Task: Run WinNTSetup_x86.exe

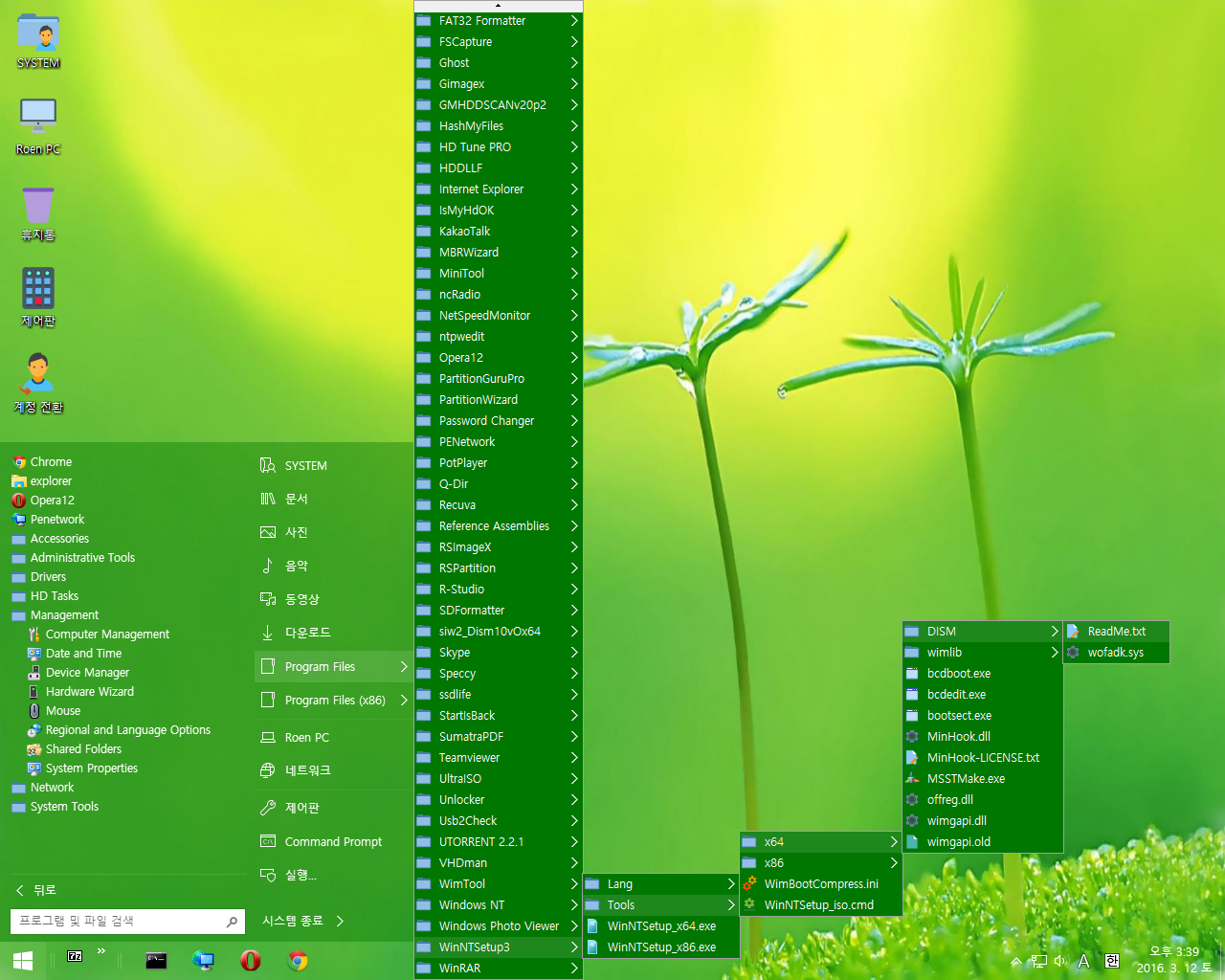Action: (661, 947)
